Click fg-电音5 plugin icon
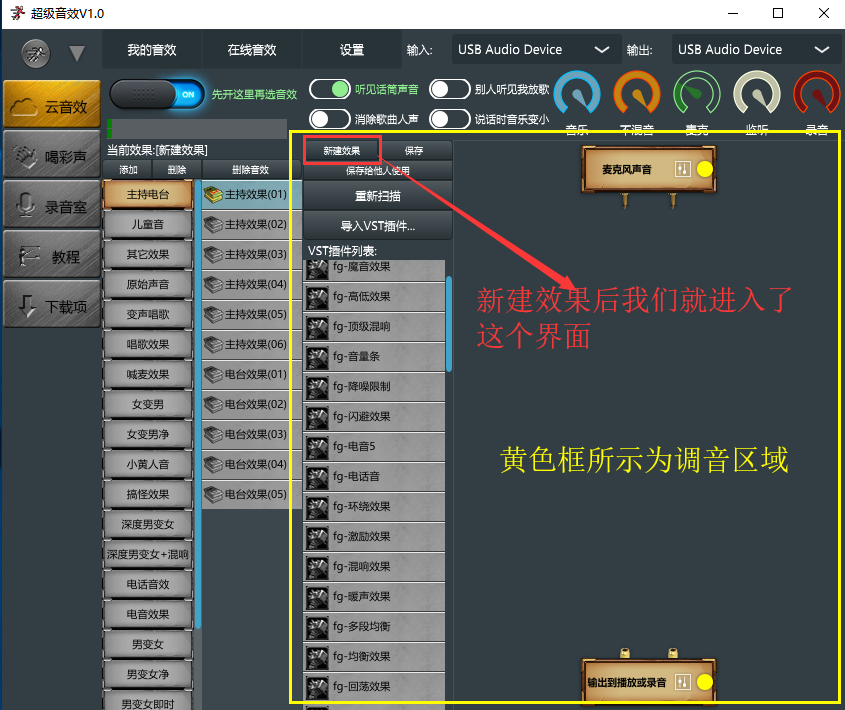Image resolution: width=845 pixels, height=710 pixels. coord(317,447)
